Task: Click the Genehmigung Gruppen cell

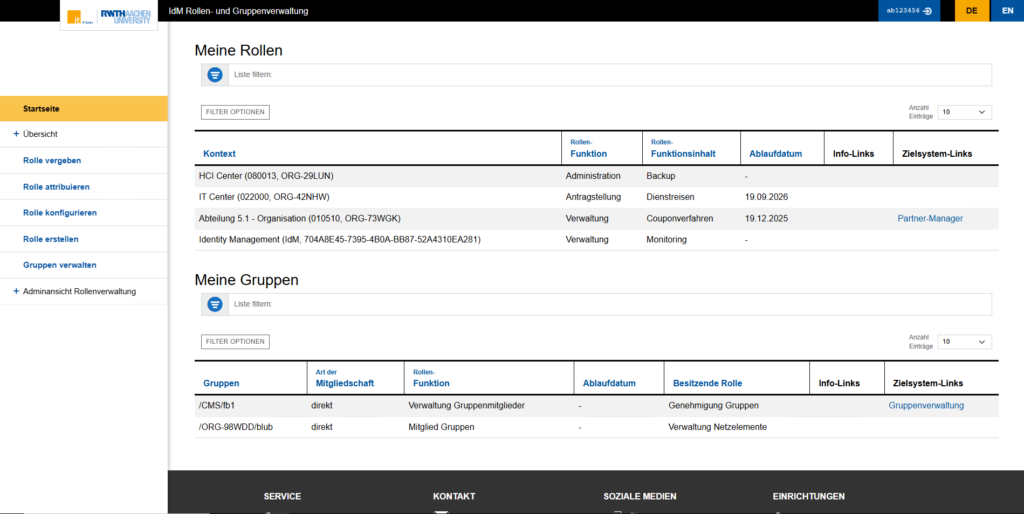Action: (x=713, y=406)
